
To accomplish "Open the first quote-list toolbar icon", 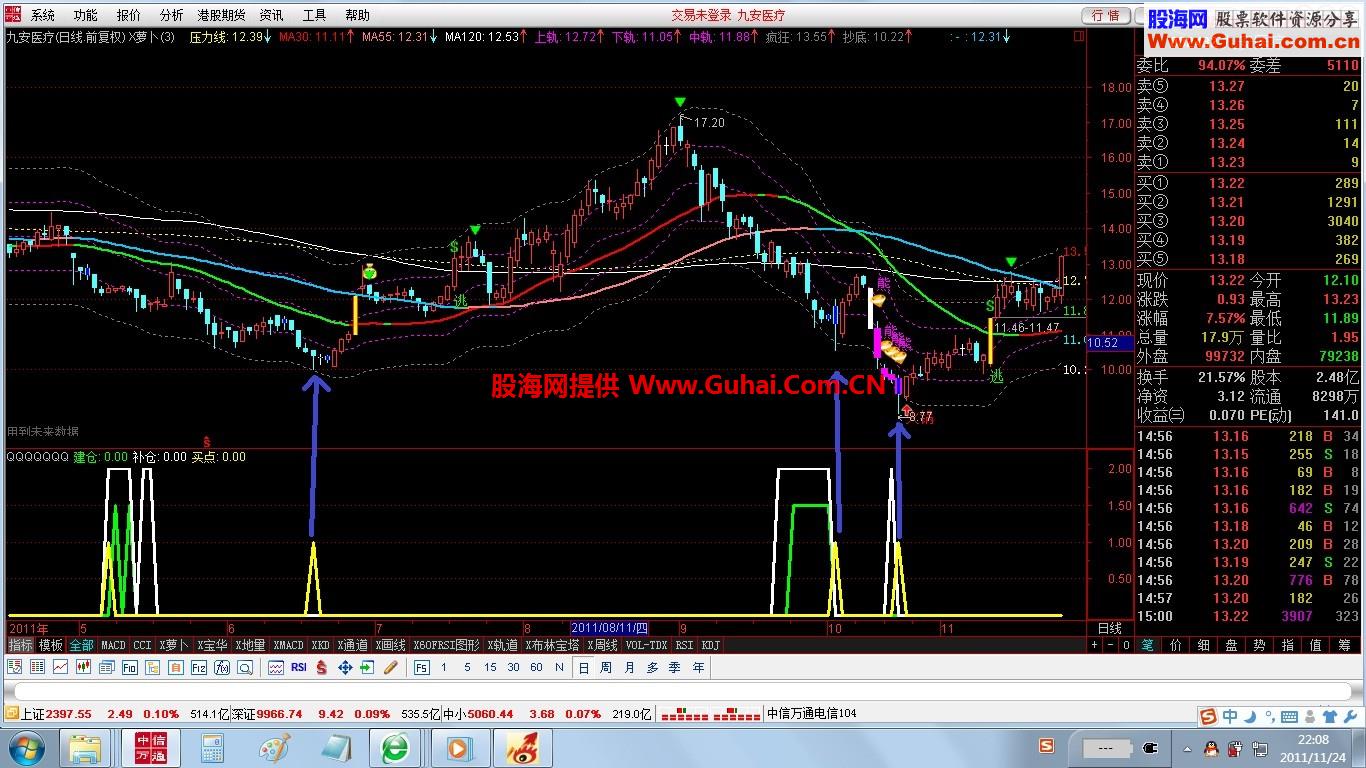I will [x=15, y=667].
